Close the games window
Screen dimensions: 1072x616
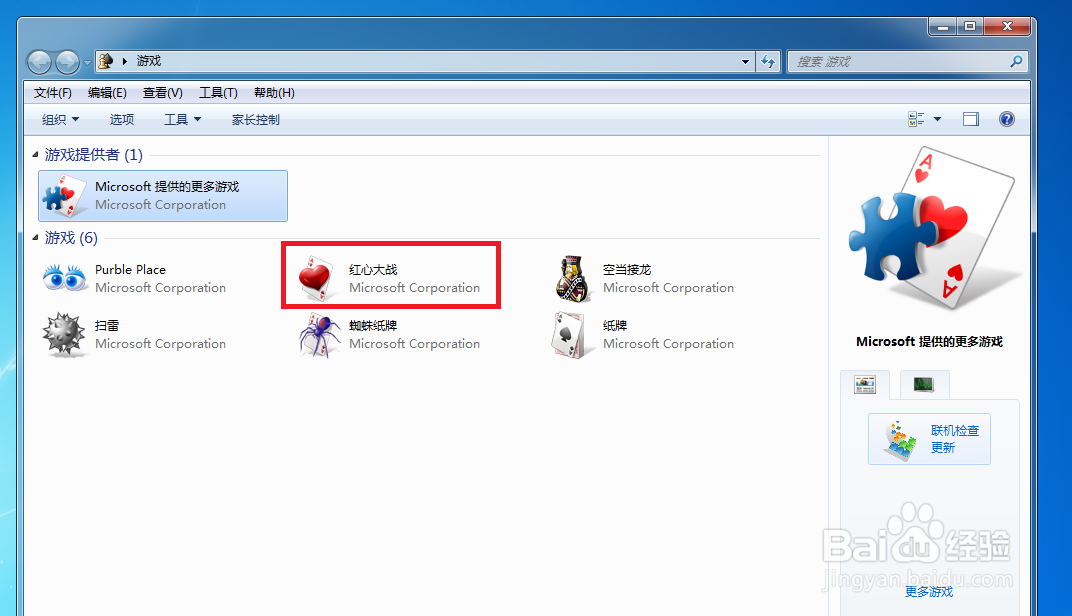tap(1006, 26)
